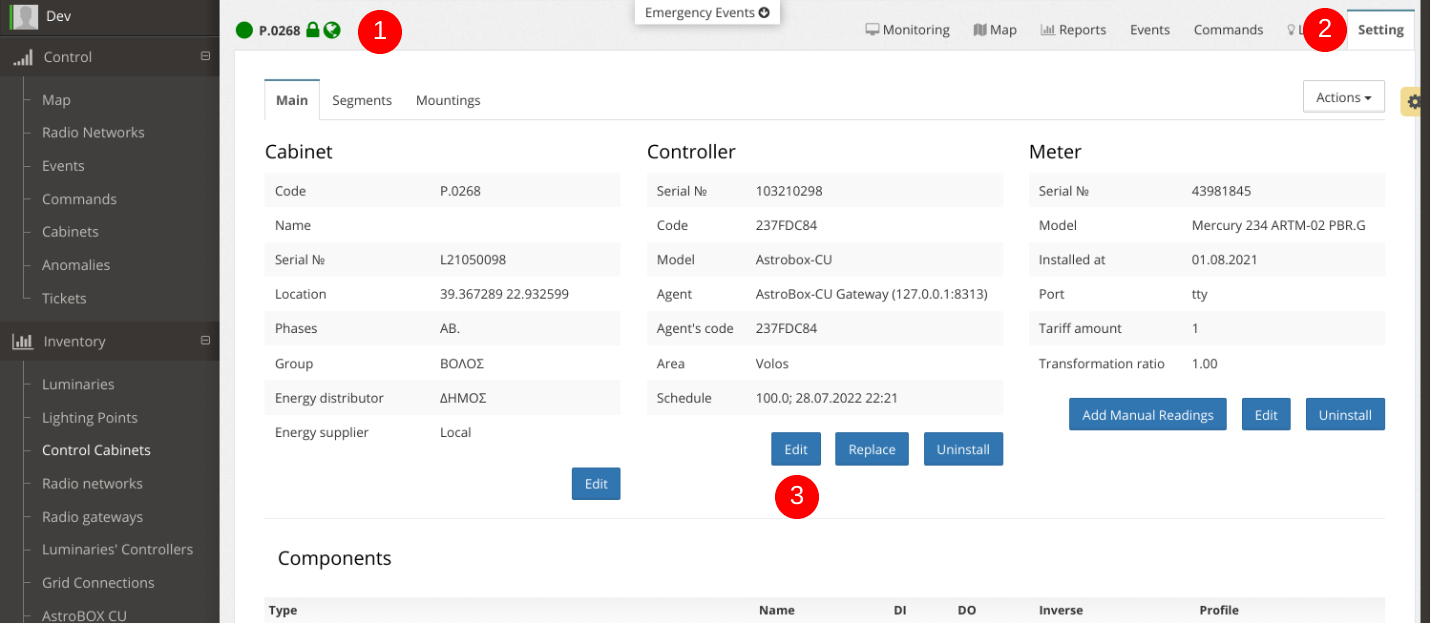The width and height of the screenshot is (1431, 624).
Task: Click the Control signal bars icon in the sidebar
Action: (22, 58)
